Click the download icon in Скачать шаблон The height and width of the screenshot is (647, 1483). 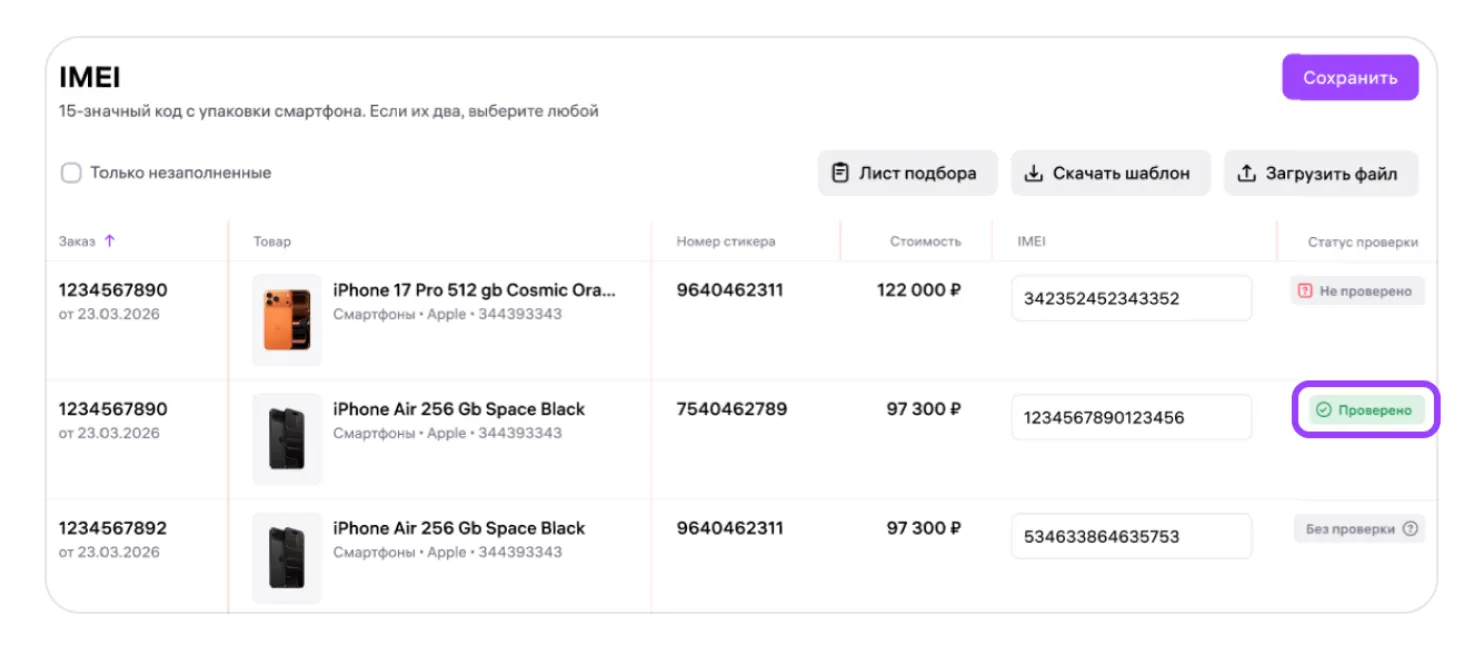(x=1033, y=173)
